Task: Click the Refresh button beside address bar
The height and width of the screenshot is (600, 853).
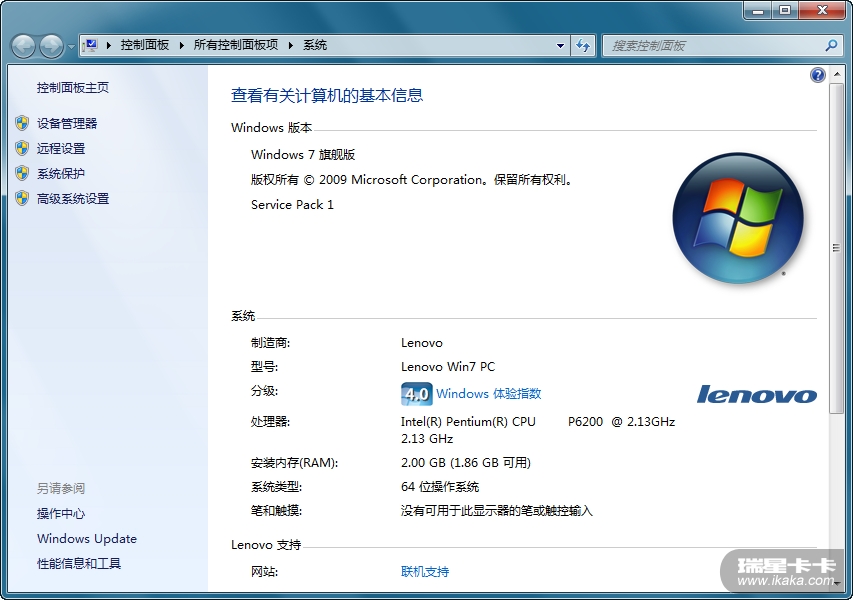Action: (x=583, y=46)
